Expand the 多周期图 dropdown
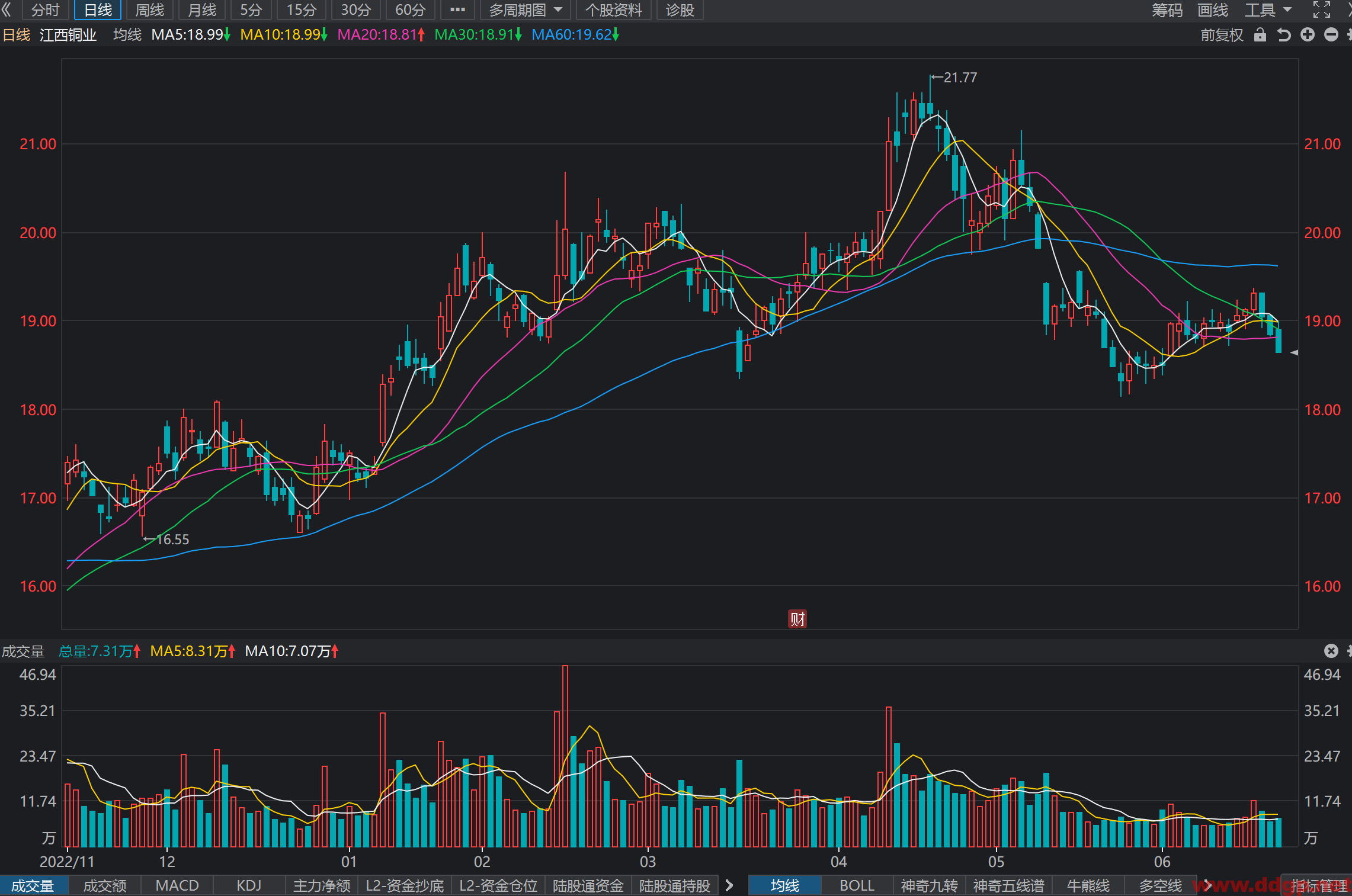 (526, 10)
